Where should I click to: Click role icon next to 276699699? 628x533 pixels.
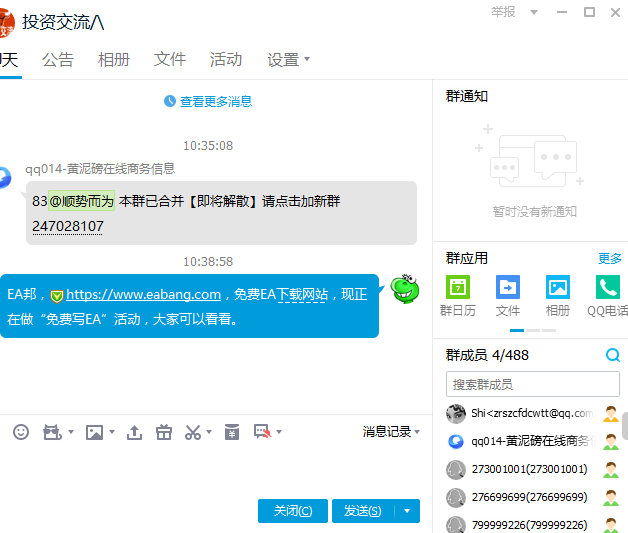coord(611,497)
